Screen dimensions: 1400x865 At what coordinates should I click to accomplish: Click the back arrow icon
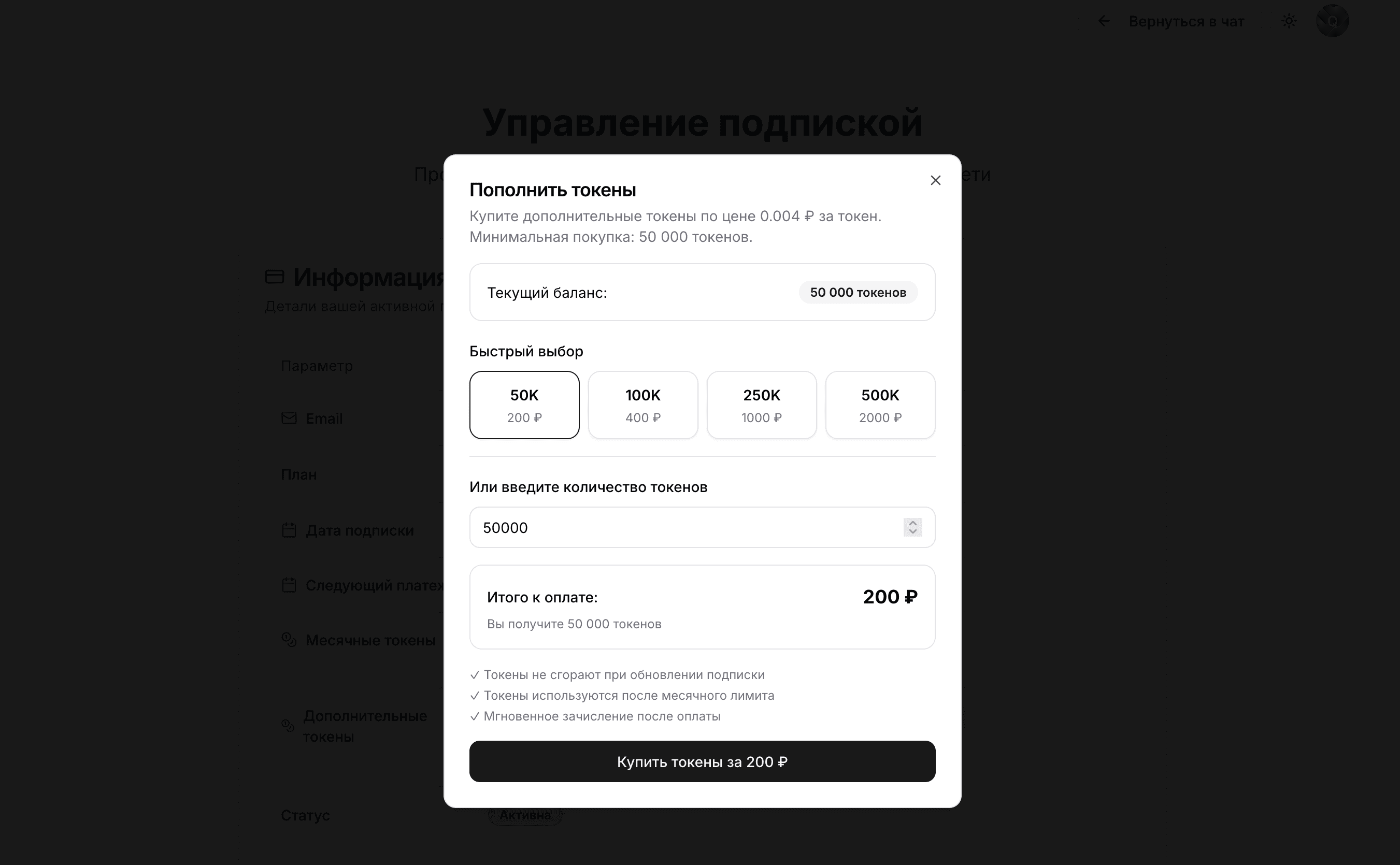click(x=1104, y=22)
